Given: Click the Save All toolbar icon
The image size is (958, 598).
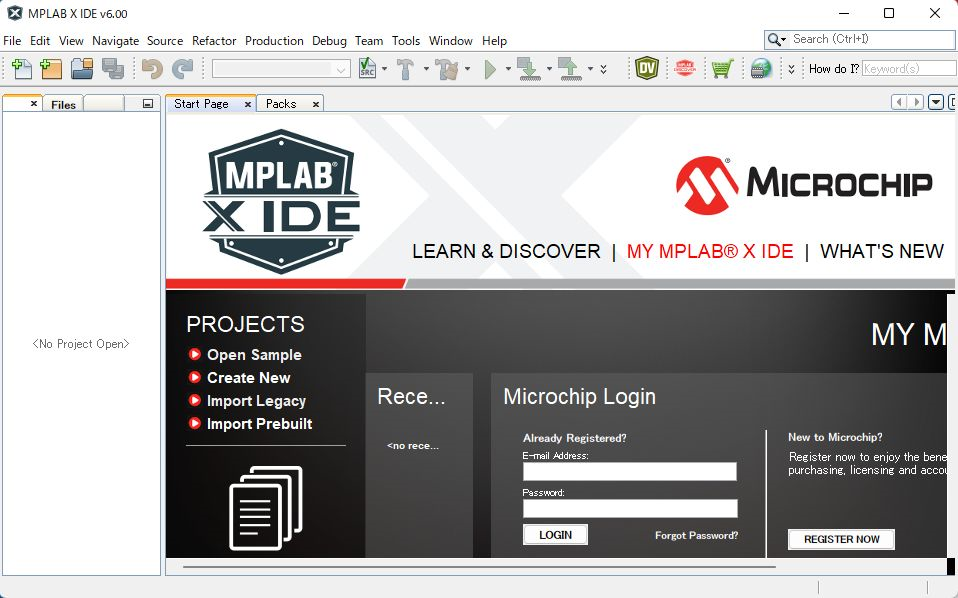Looking at the screenshot, I should [x=113, y=68].
